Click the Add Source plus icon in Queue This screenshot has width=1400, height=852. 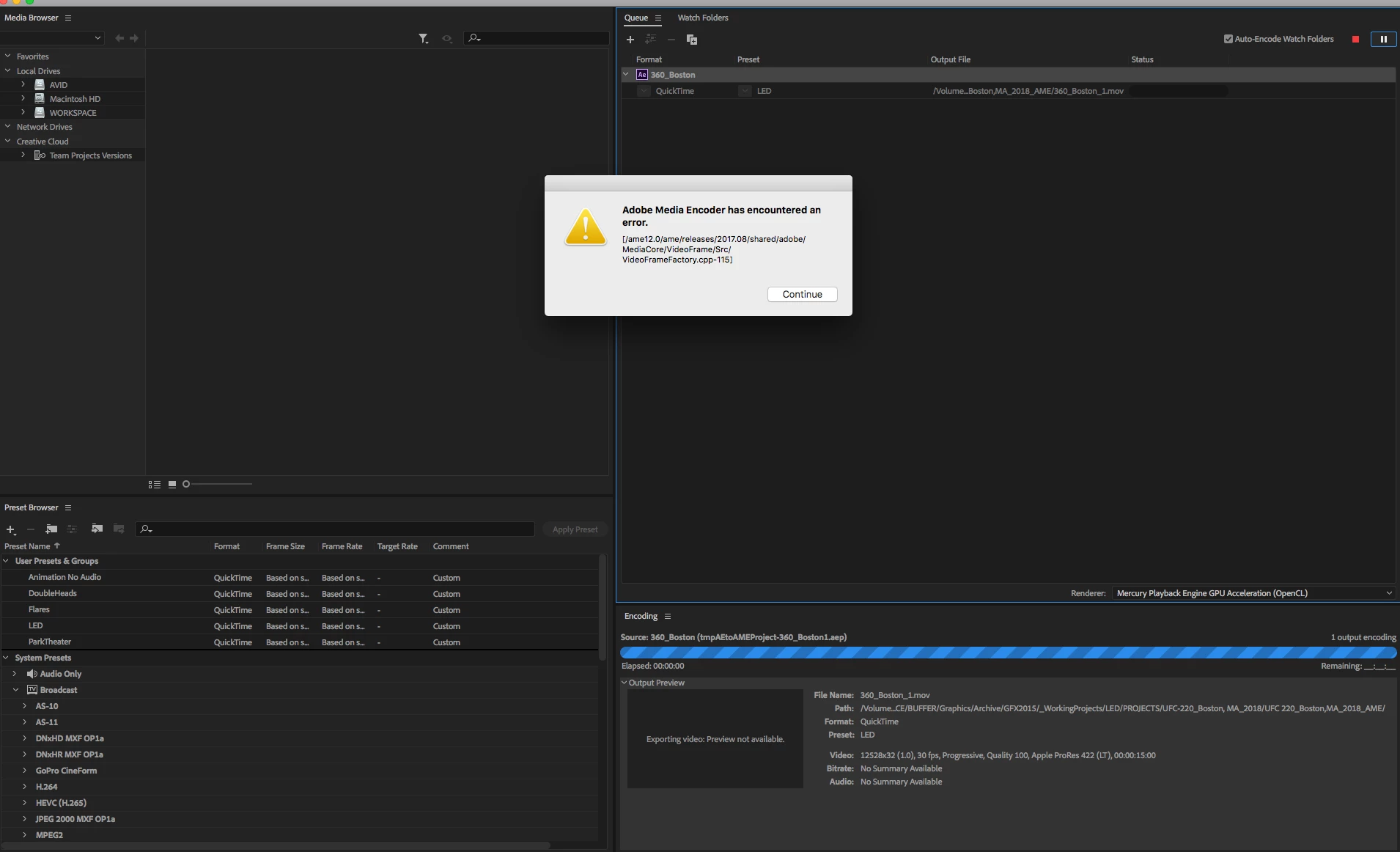pos(630,40)
